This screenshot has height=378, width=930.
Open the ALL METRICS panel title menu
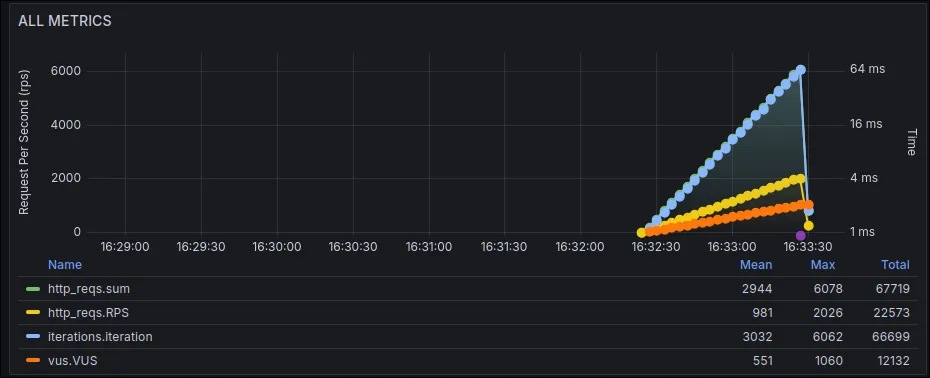pyautogui.click(x=65, y=21)
